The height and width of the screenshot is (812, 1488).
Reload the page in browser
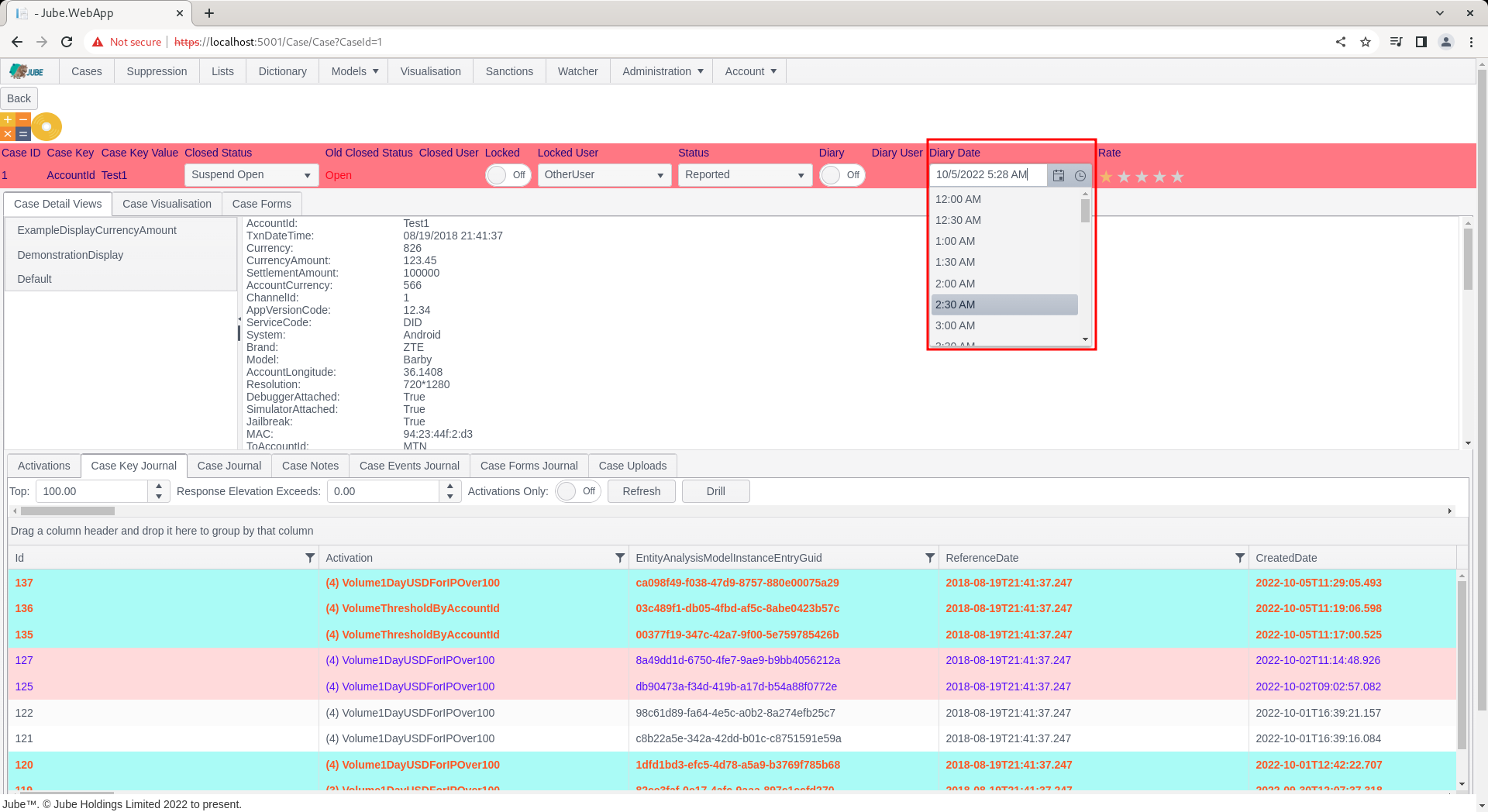[x=67, y=42]
